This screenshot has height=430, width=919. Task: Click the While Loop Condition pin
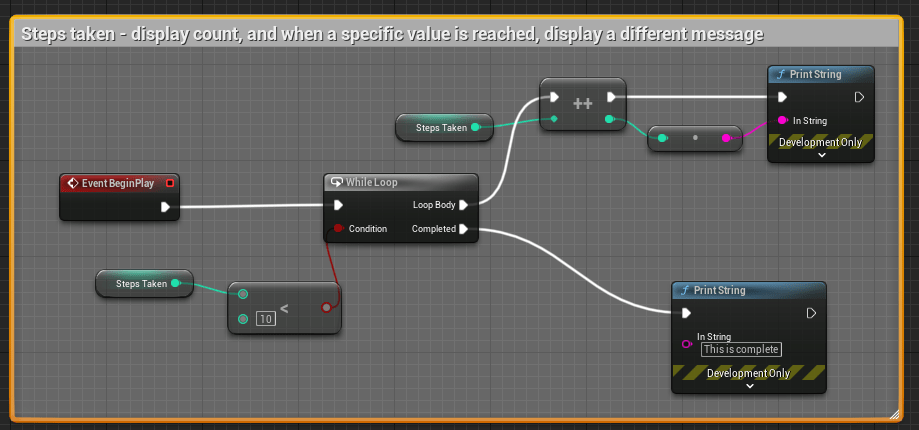(339, 229)
